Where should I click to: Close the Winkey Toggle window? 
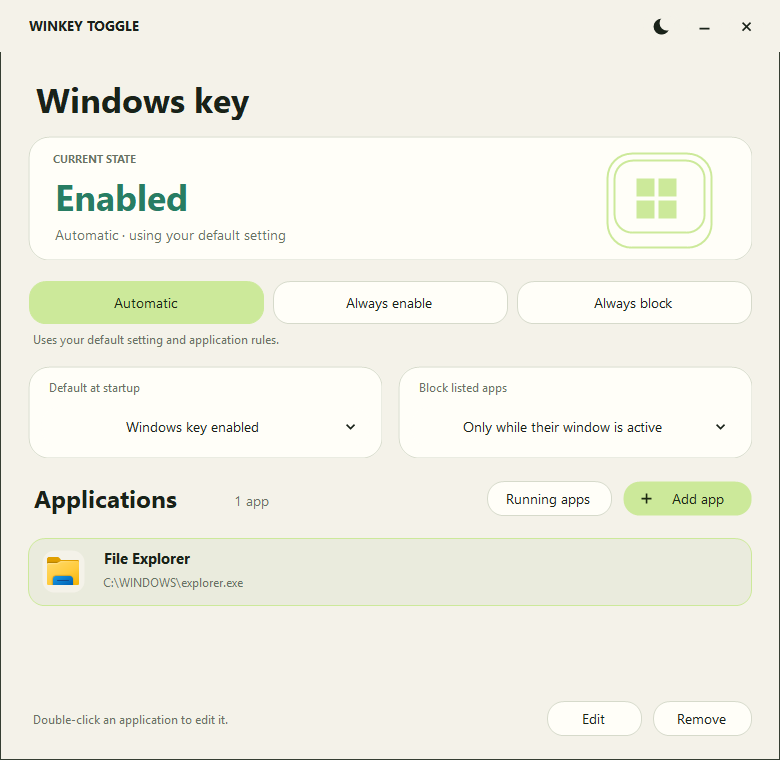point(746,27)
